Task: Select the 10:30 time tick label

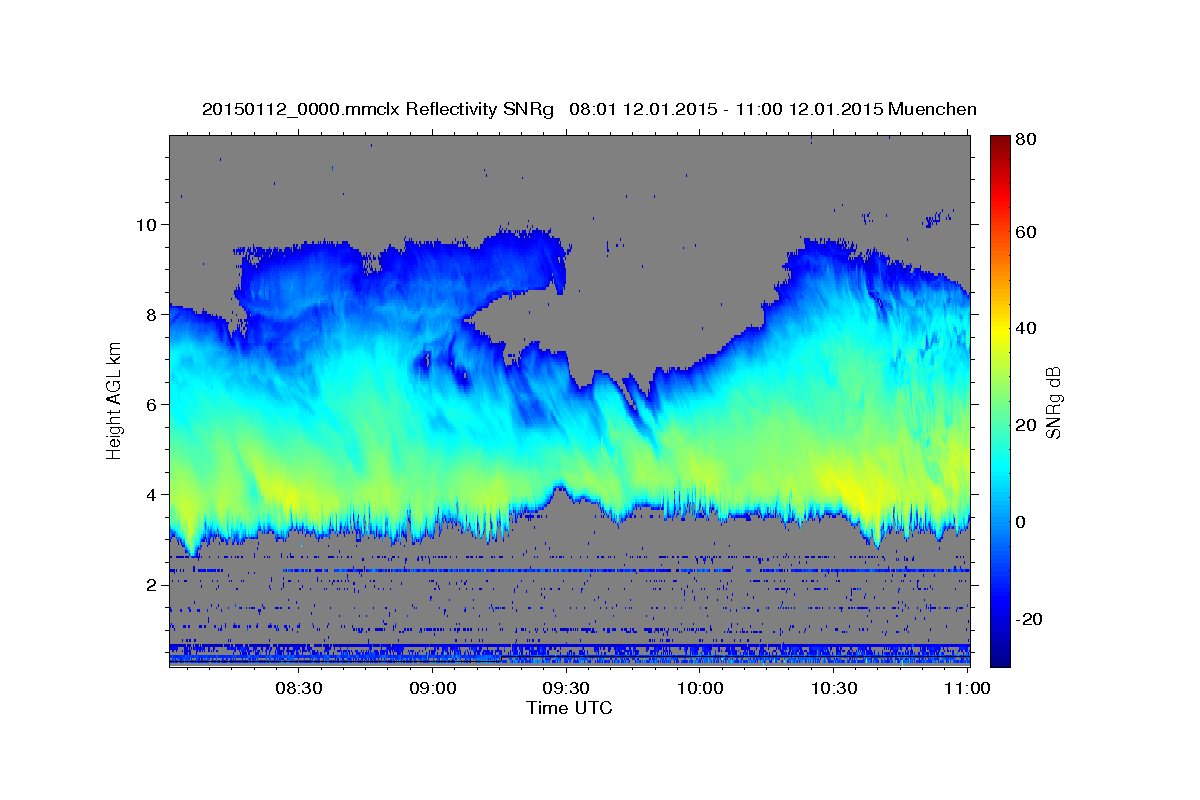Action: point(833,688)
